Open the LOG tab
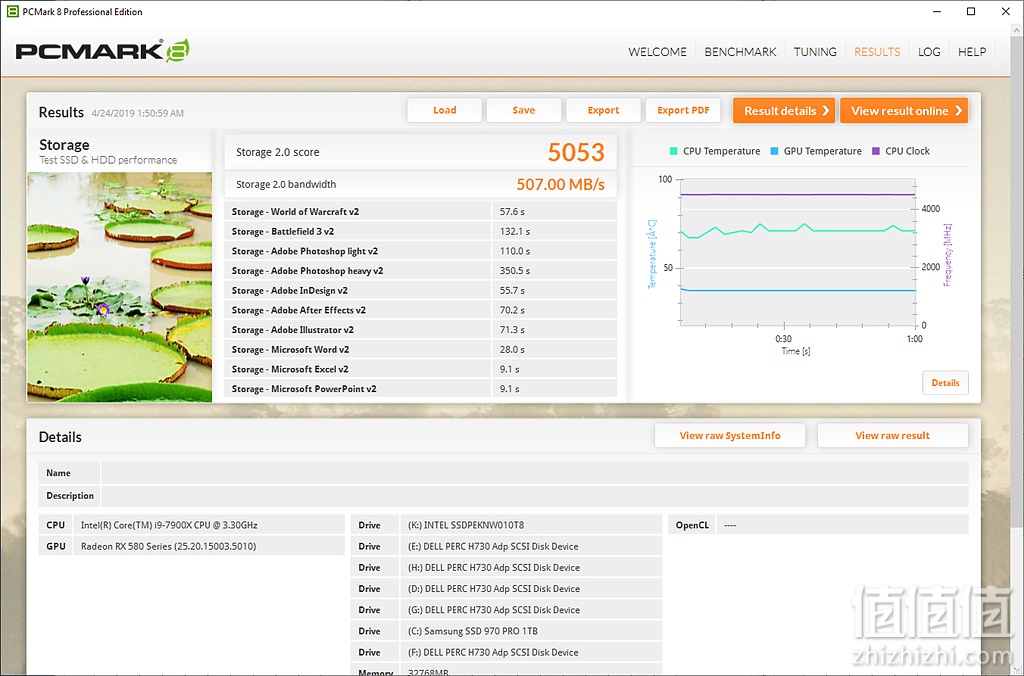The width and height of the screenshot is (1024, 676). click(x=929, y=52)
